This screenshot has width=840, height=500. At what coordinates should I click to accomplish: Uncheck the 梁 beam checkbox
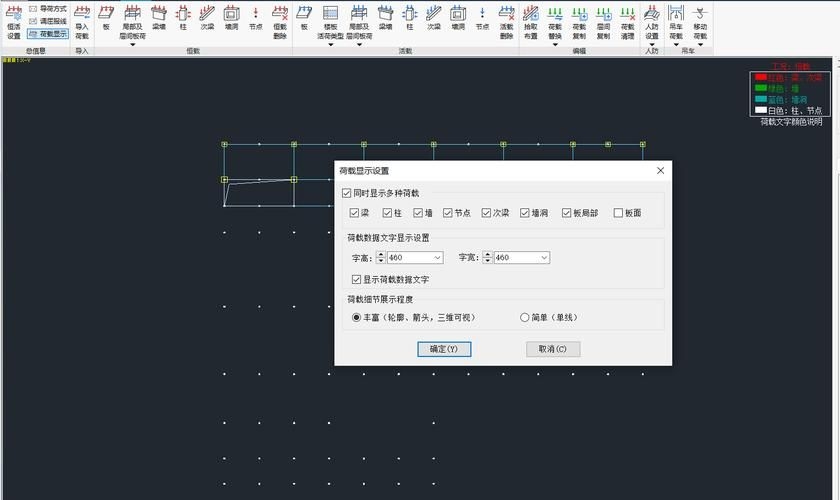[354, 213]
